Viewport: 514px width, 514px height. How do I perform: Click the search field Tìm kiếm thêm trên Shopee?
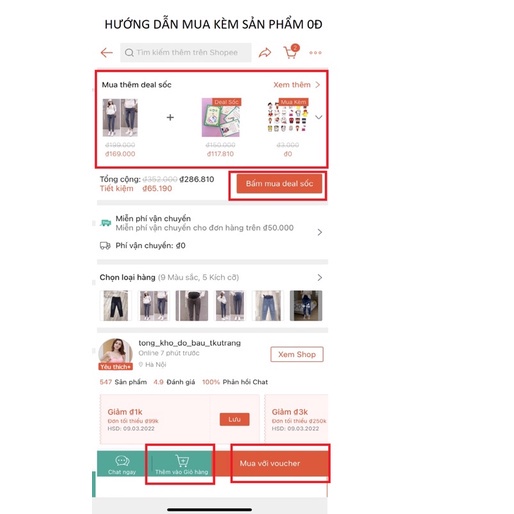186,52
